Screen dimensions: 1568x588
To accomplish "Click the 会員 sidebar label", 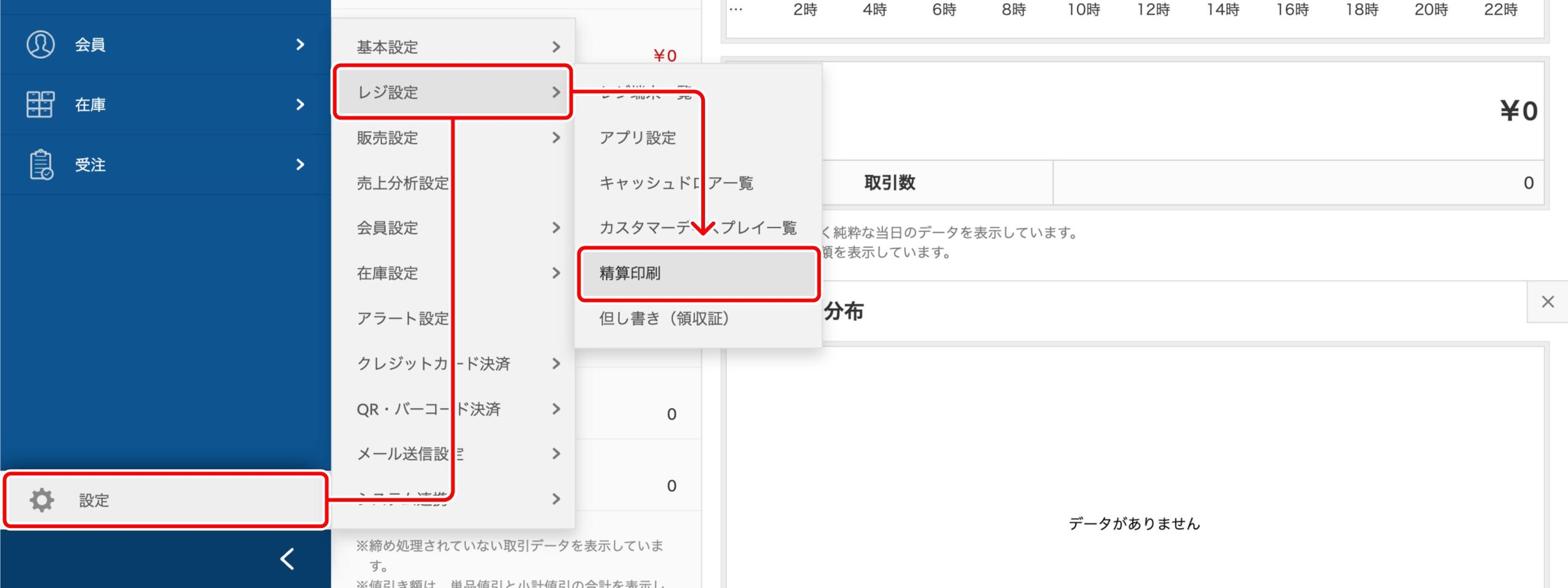I will pos(90,45).
